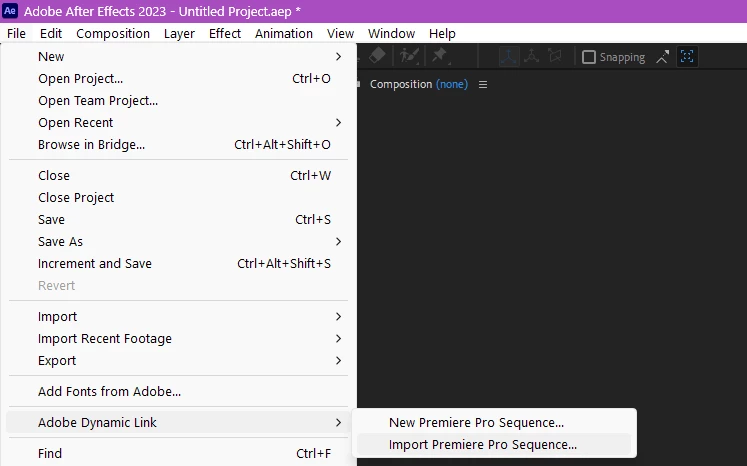
Task: Choose Increment and Save
Action: (178, 263)
